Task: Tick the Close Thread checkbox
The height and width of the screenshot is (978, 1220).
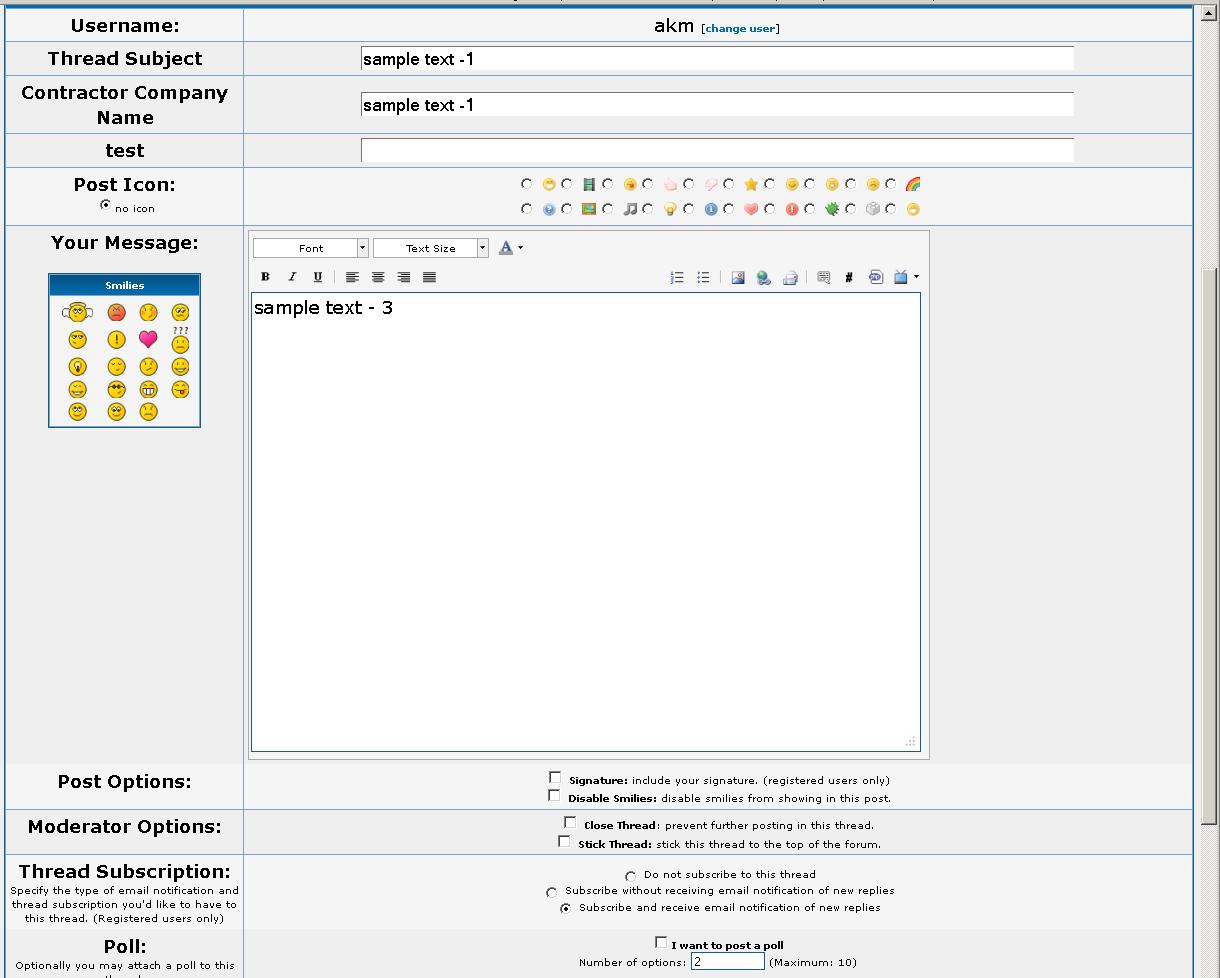Action: [570, 823]
